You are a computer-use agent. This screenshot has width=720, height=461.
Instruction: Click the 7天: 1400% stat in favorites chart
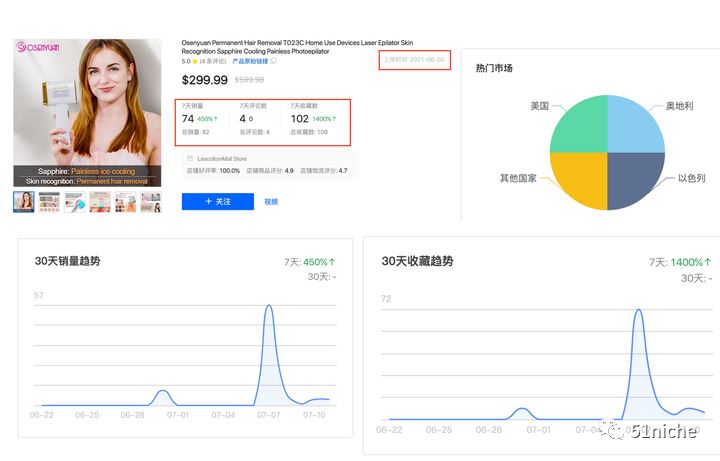[681, 262]
